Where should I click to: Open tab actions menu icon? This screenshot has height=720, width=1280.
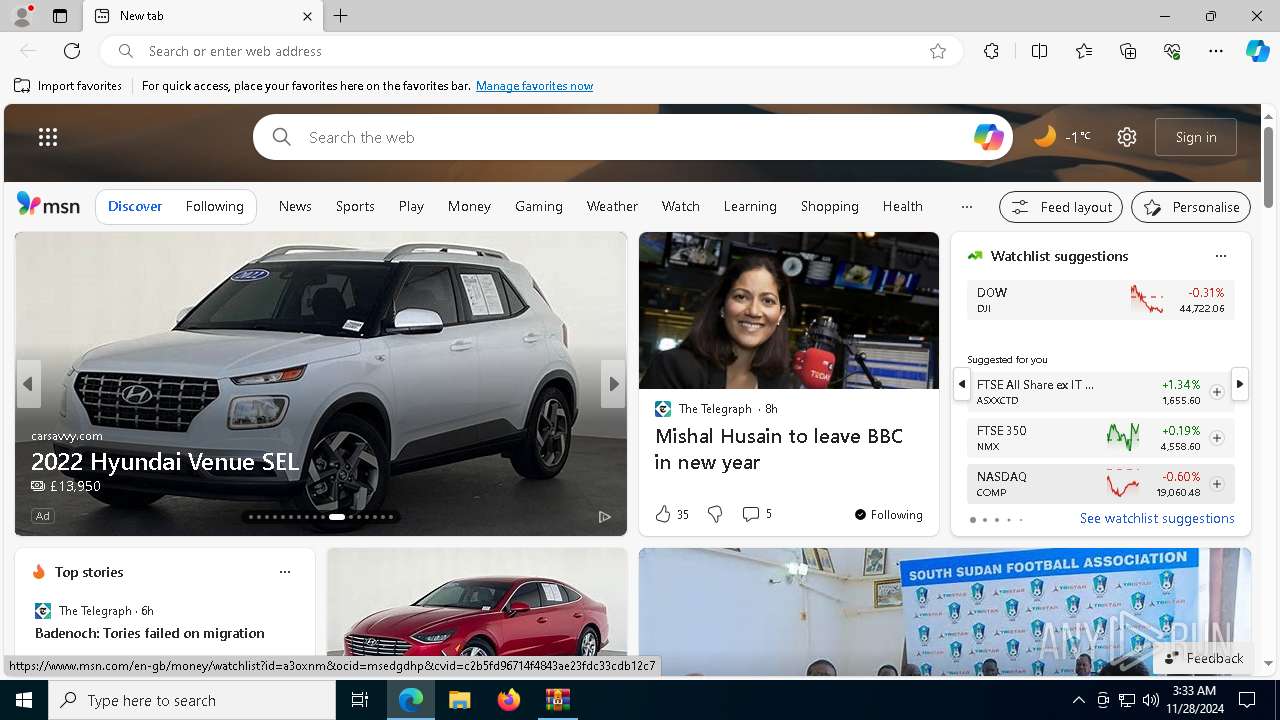tap(60, 16)
